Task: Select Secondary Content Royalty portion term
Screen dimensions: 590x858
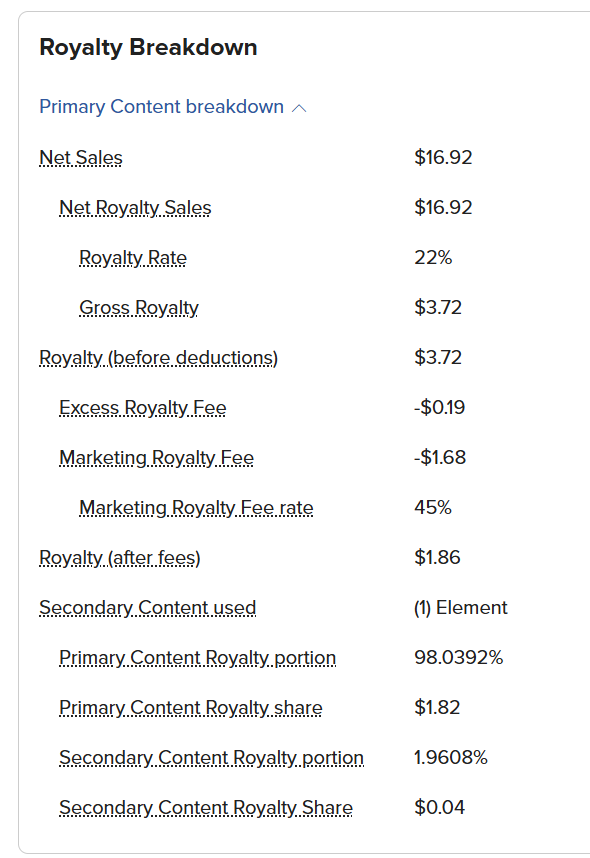Action: point(211,758)
